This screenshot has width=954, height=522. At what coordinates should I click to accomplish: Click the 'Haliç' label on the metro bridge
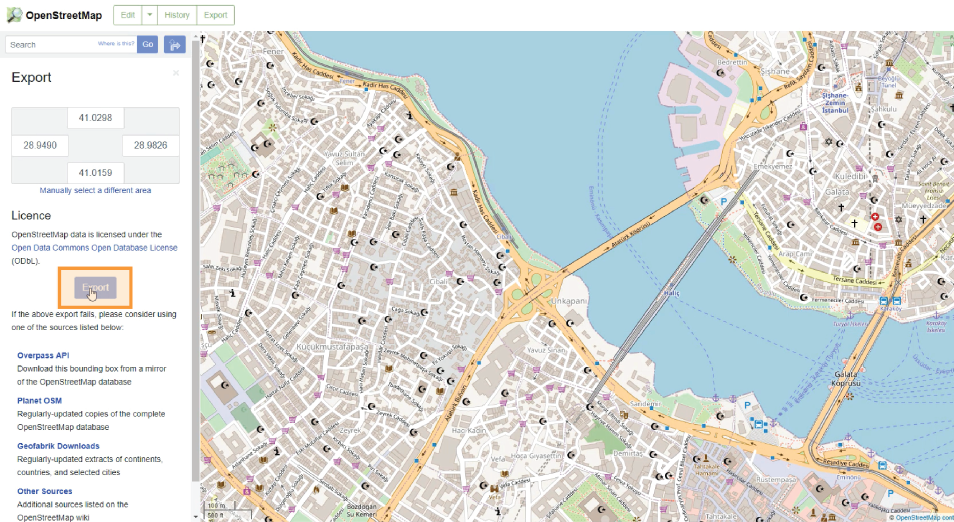tap(671, 293)
